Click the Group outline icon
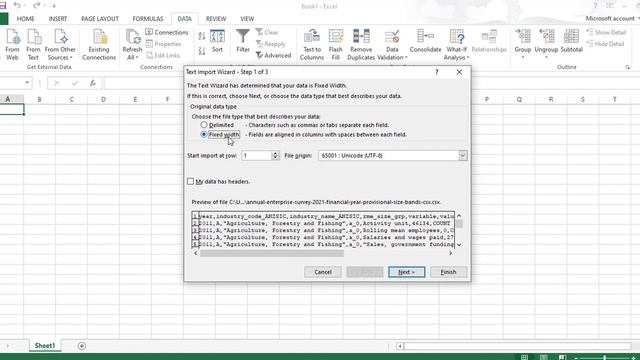 click(x=522, y=44)
